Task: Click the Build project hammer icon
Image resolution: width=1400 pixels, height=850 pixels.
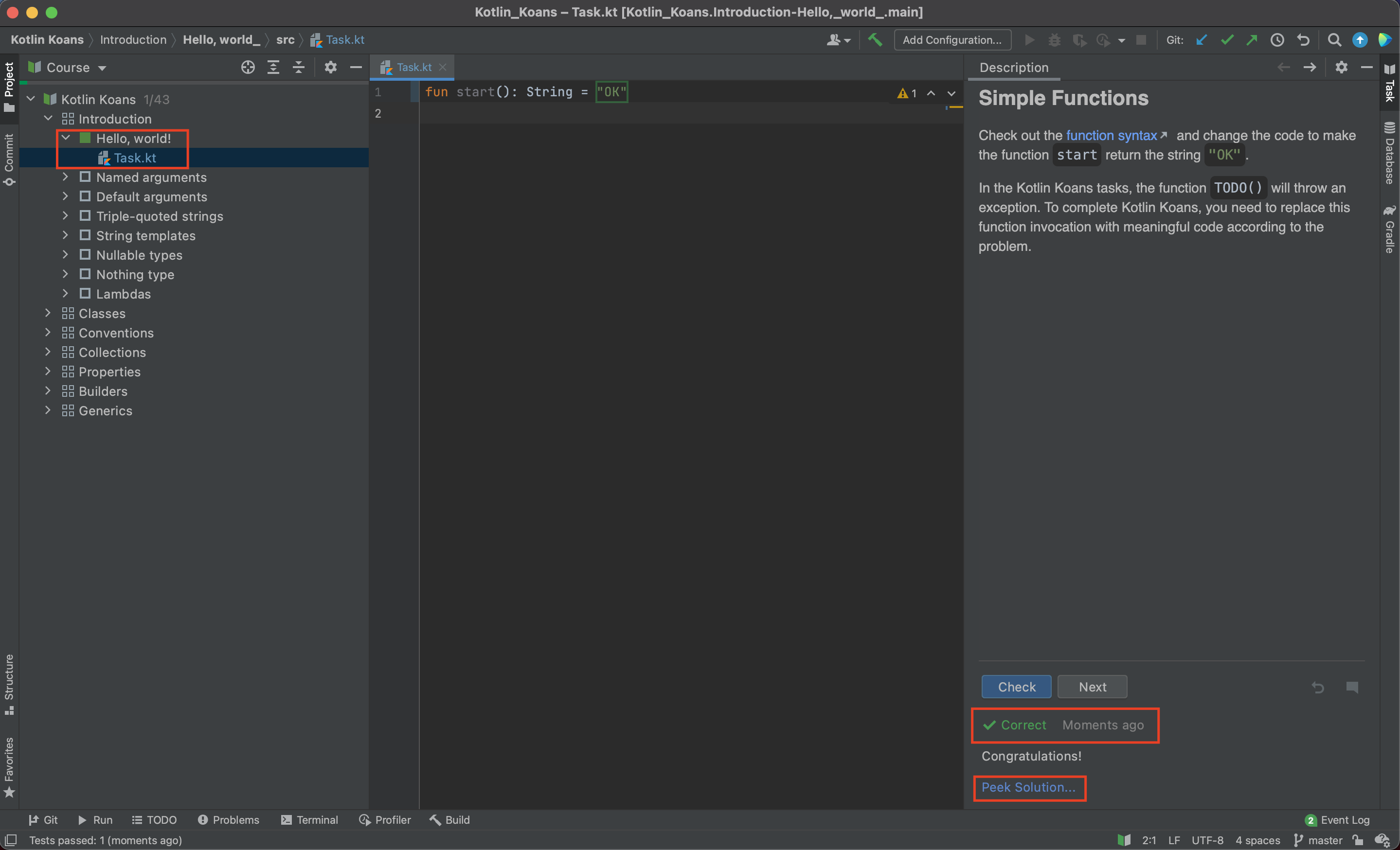Action: 875,40
